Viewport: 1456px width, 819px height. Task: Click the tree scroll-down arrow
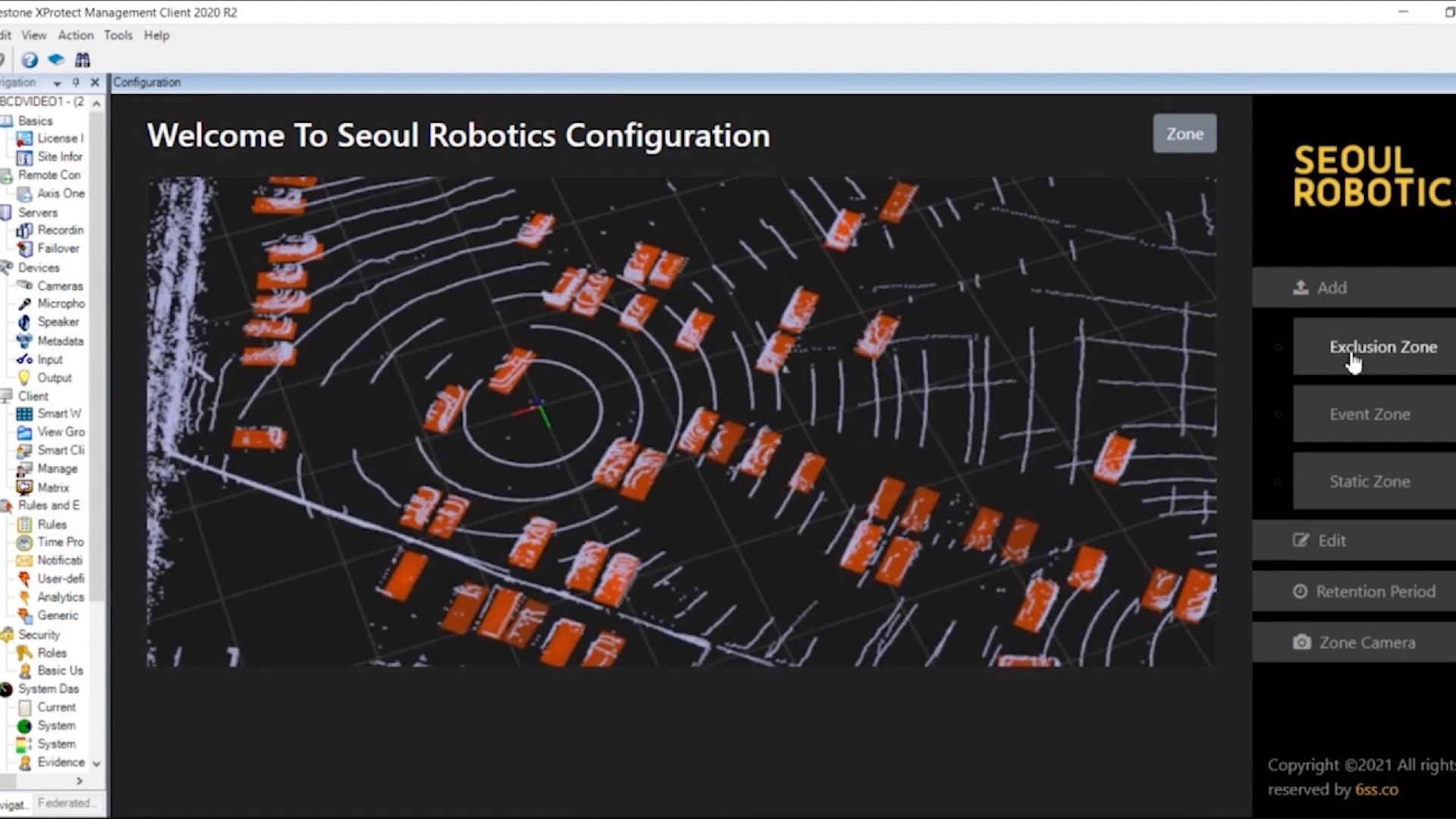[96, 764]
